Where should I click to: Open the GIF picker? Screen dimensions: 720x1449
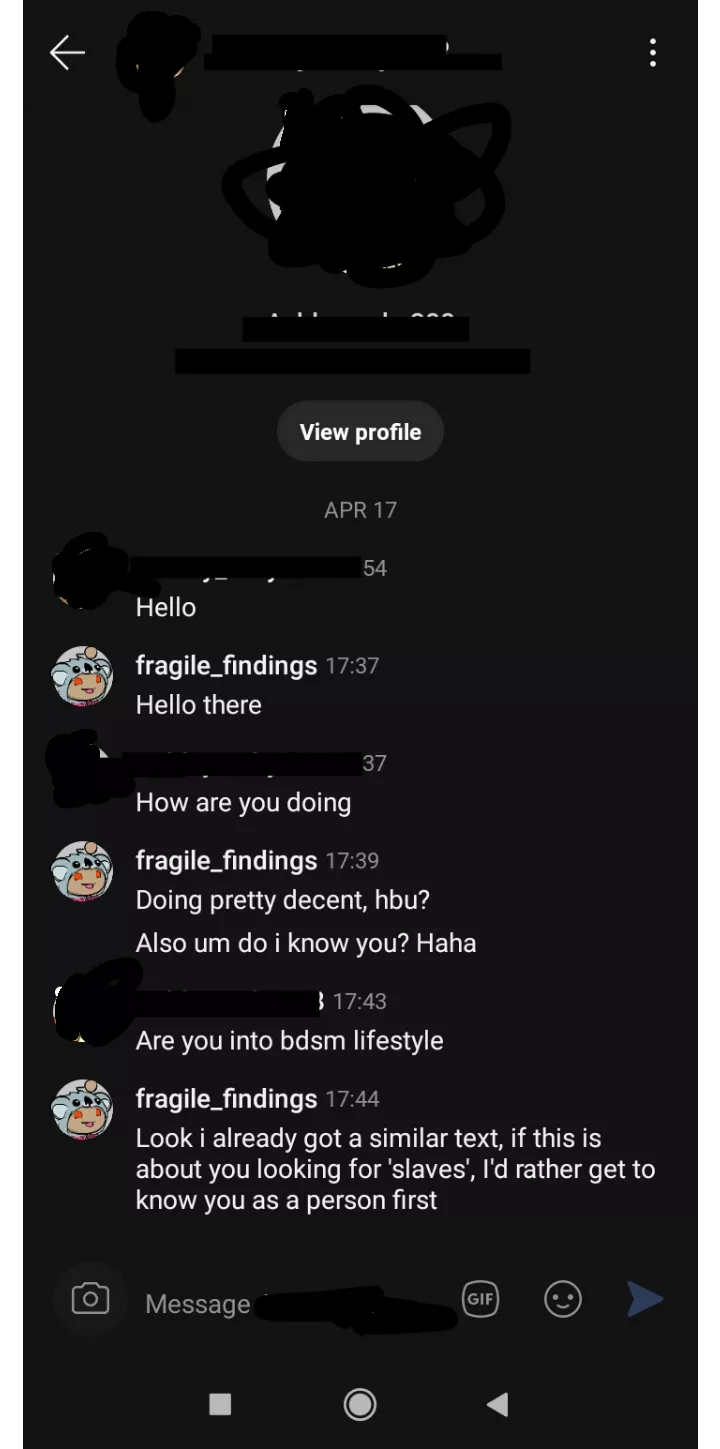click(x=481, y=1299)
